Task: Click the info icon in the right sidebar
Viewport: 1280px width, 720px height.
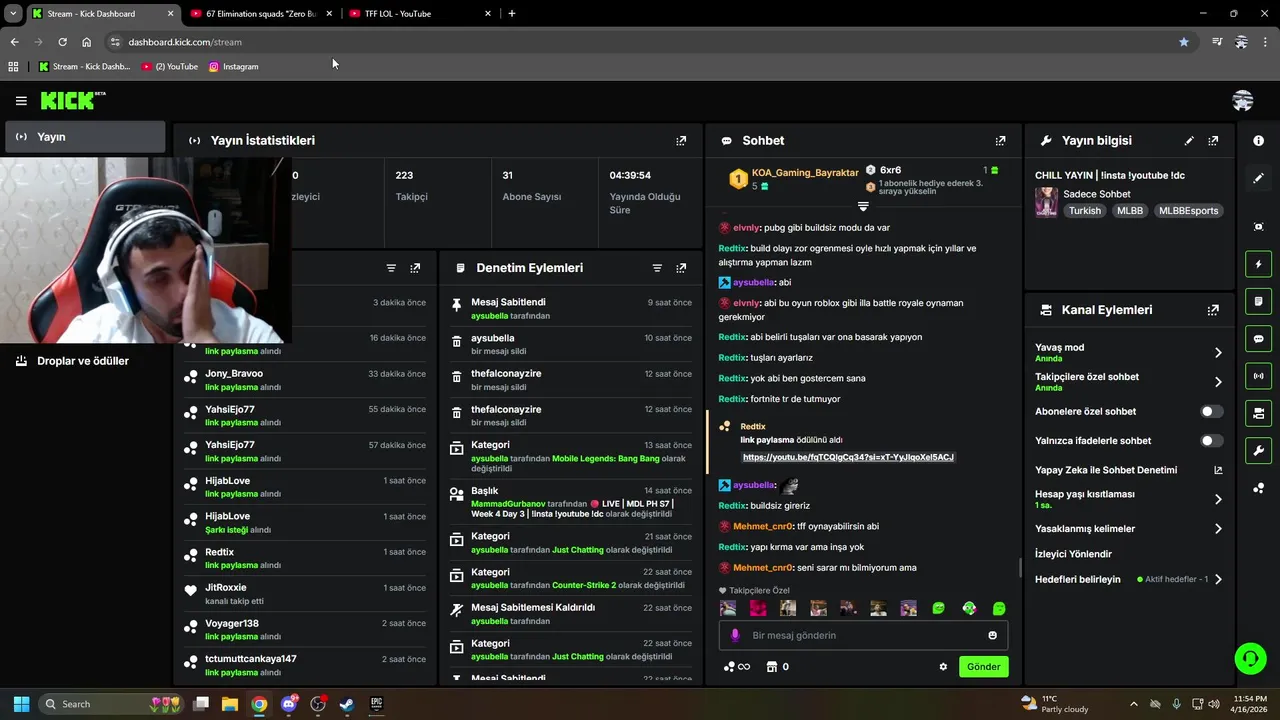Action: point(1258,141)
